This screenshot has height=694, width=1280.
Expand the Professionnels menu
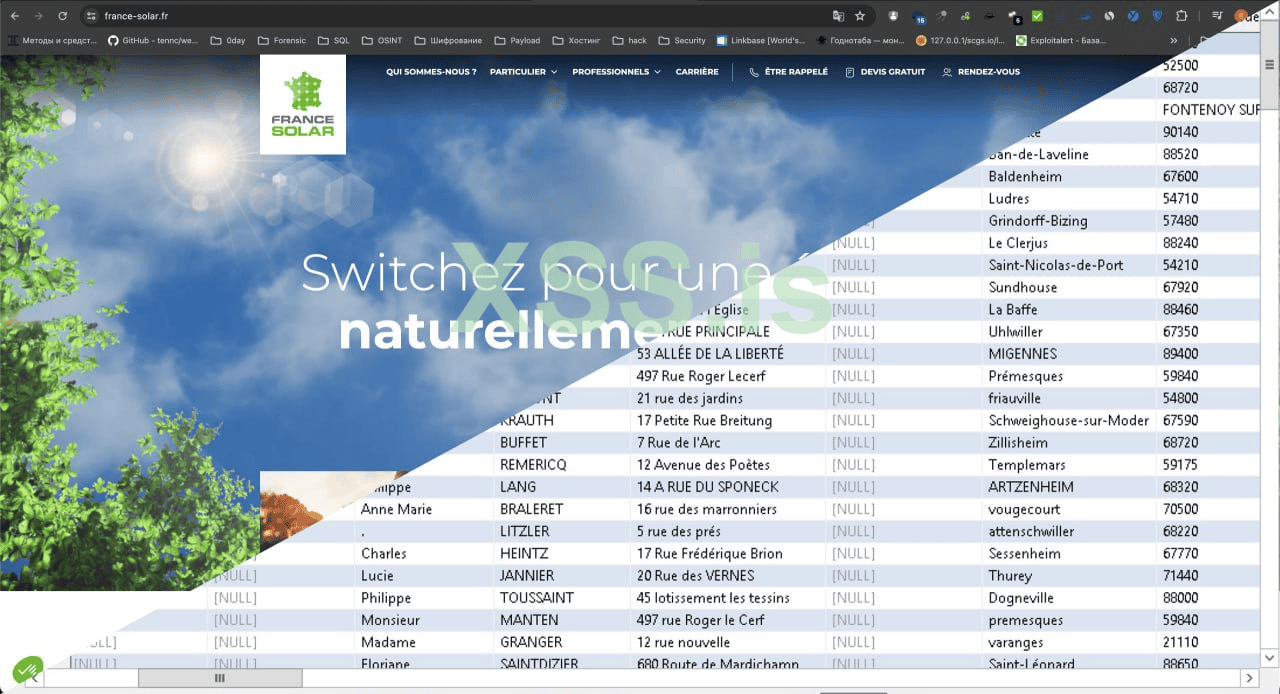(616, 72)
